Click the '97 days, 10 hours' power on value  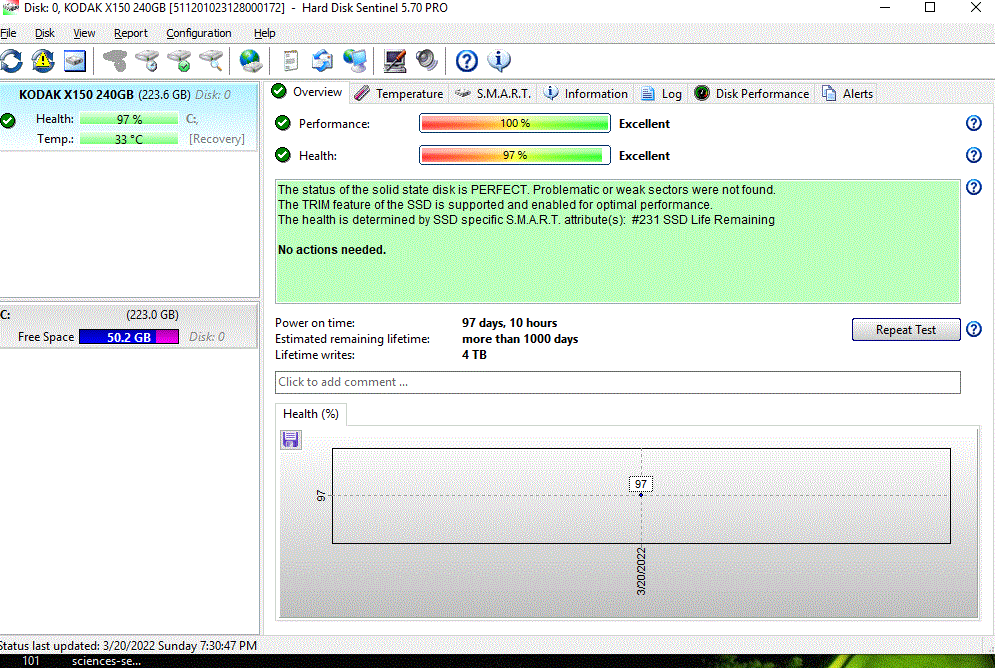pyautogui.click(x=510, y=323)
